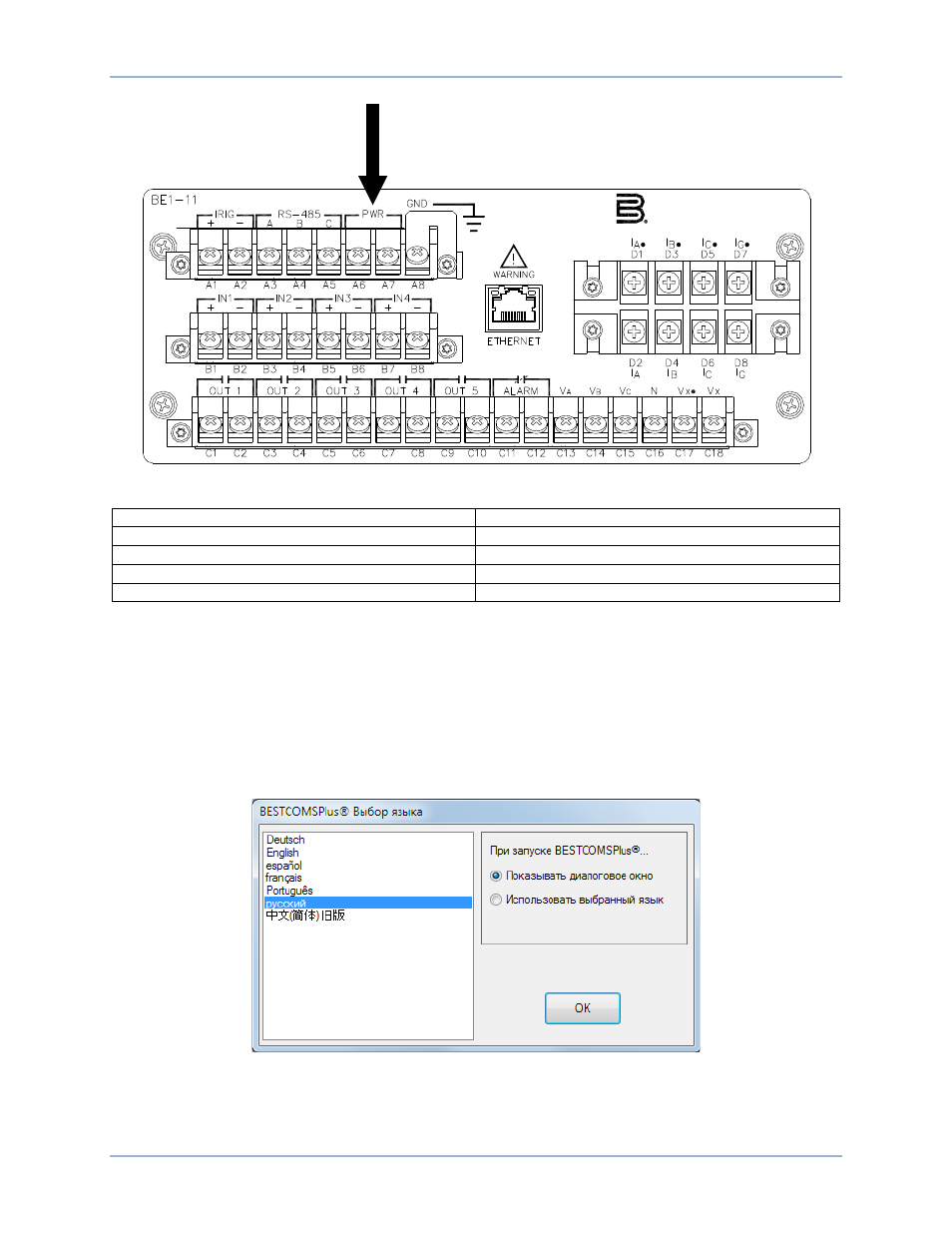Select the 'Использовать выбранный язык' radio button

pyautogui.click(x=496, y=900)
